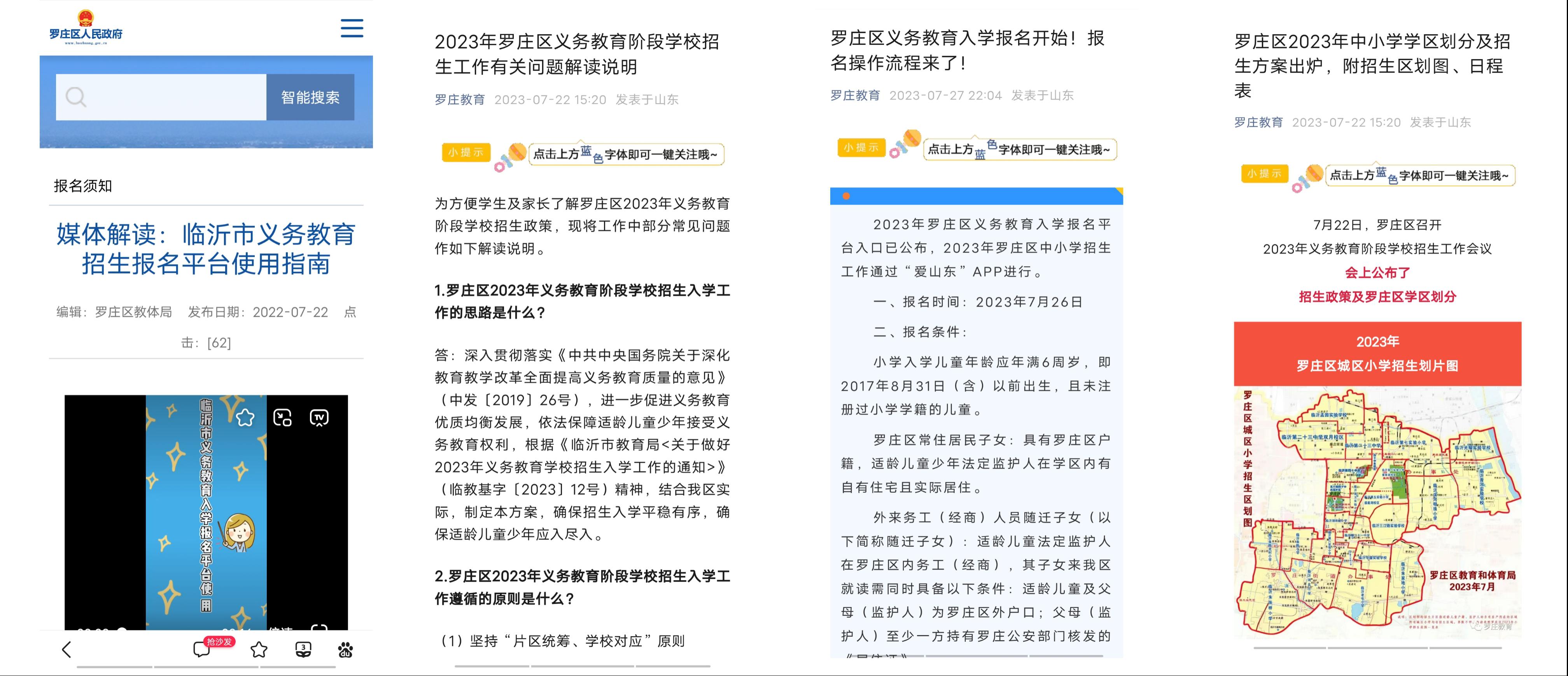Click title 2023年罗庄区义务教育阶段学校招生工作有关问题解读说明
This screenshot has width=1568, height=676.
tap(577, 54)
